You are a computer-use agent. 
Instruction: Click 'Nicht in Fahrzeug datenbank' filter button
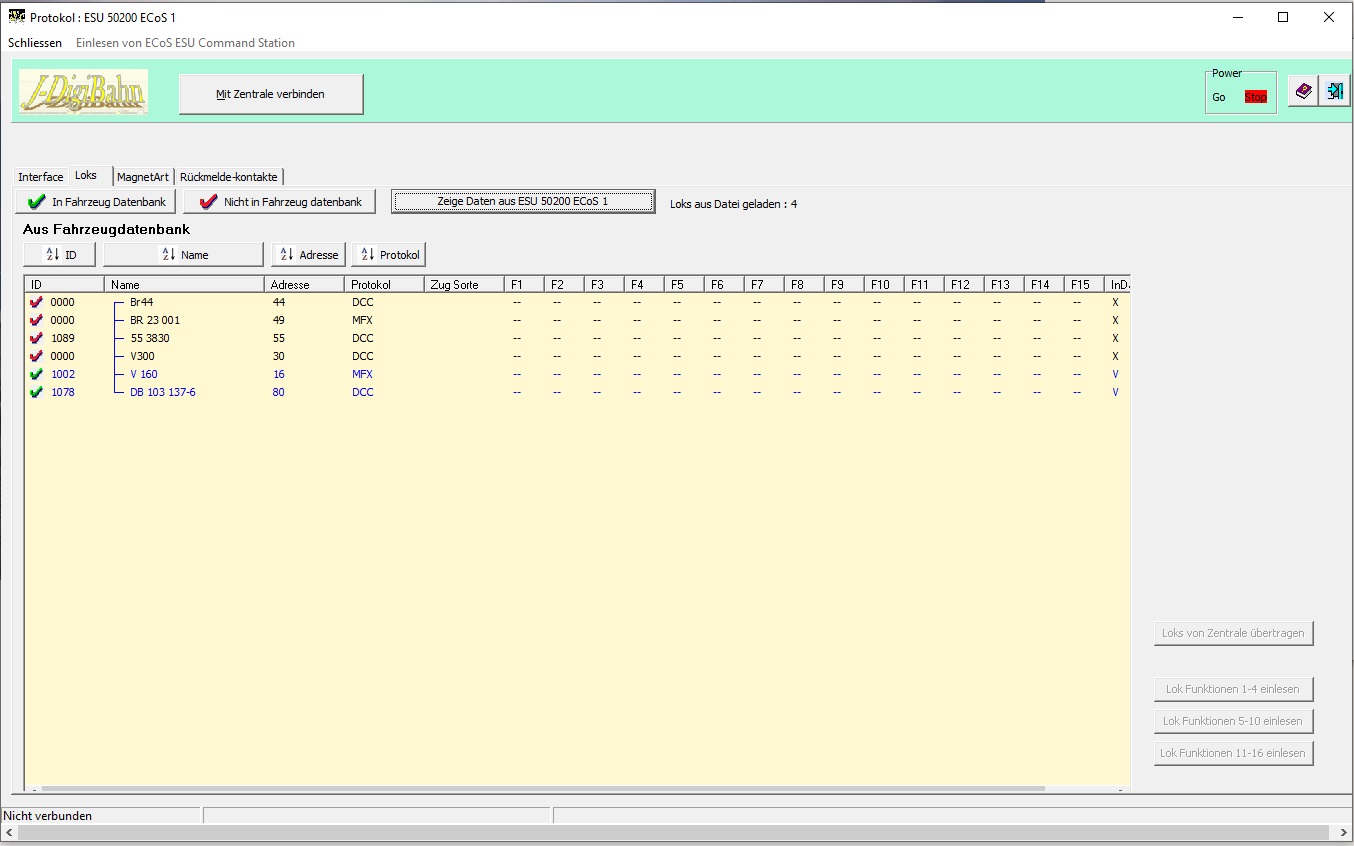(x=280, y=202)
